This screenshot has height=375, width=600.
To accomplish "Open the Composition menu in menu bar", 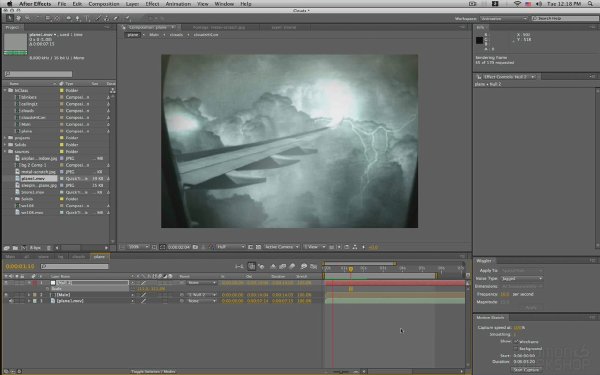I will pos(104,4).
